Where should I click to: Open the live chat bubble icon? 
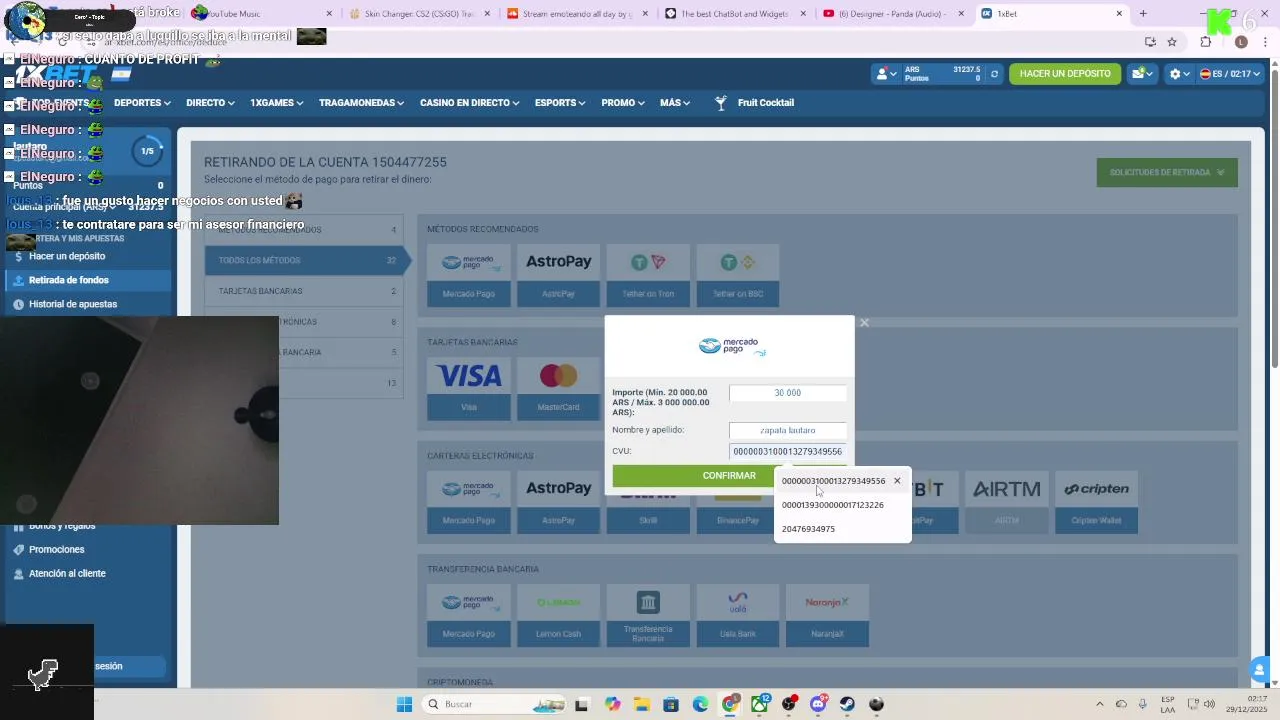click(1260, 670)
